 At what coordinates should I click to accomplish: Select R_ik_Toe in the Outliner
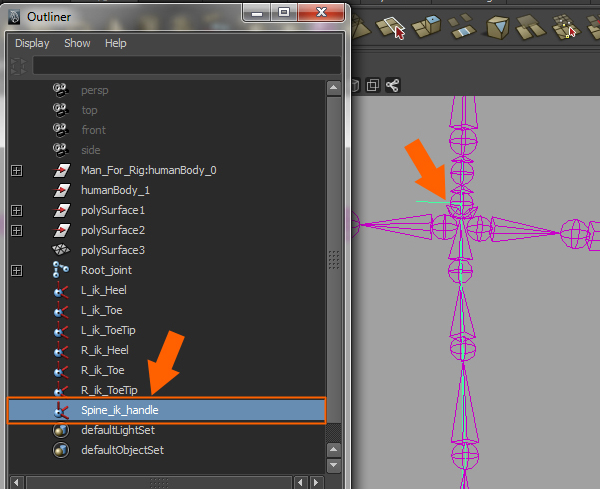103,370
